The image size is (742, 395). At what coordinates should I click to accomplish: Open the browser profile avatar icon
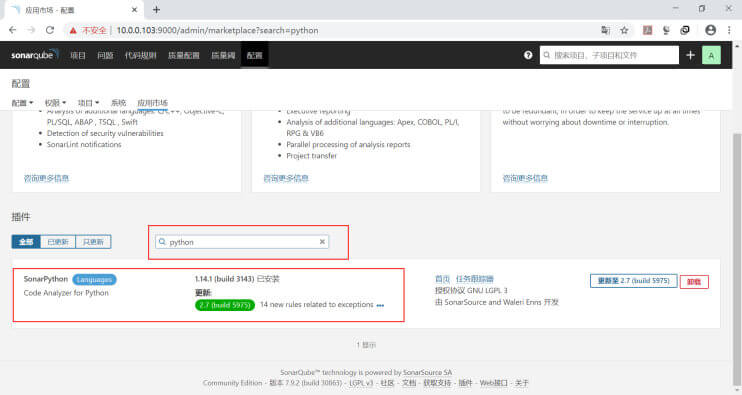710,30
